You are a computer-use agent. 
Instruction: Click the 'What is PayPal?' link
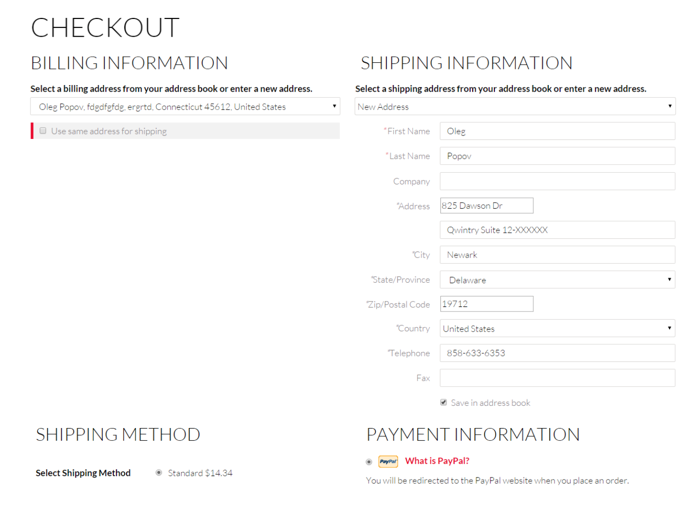[437, 462]
